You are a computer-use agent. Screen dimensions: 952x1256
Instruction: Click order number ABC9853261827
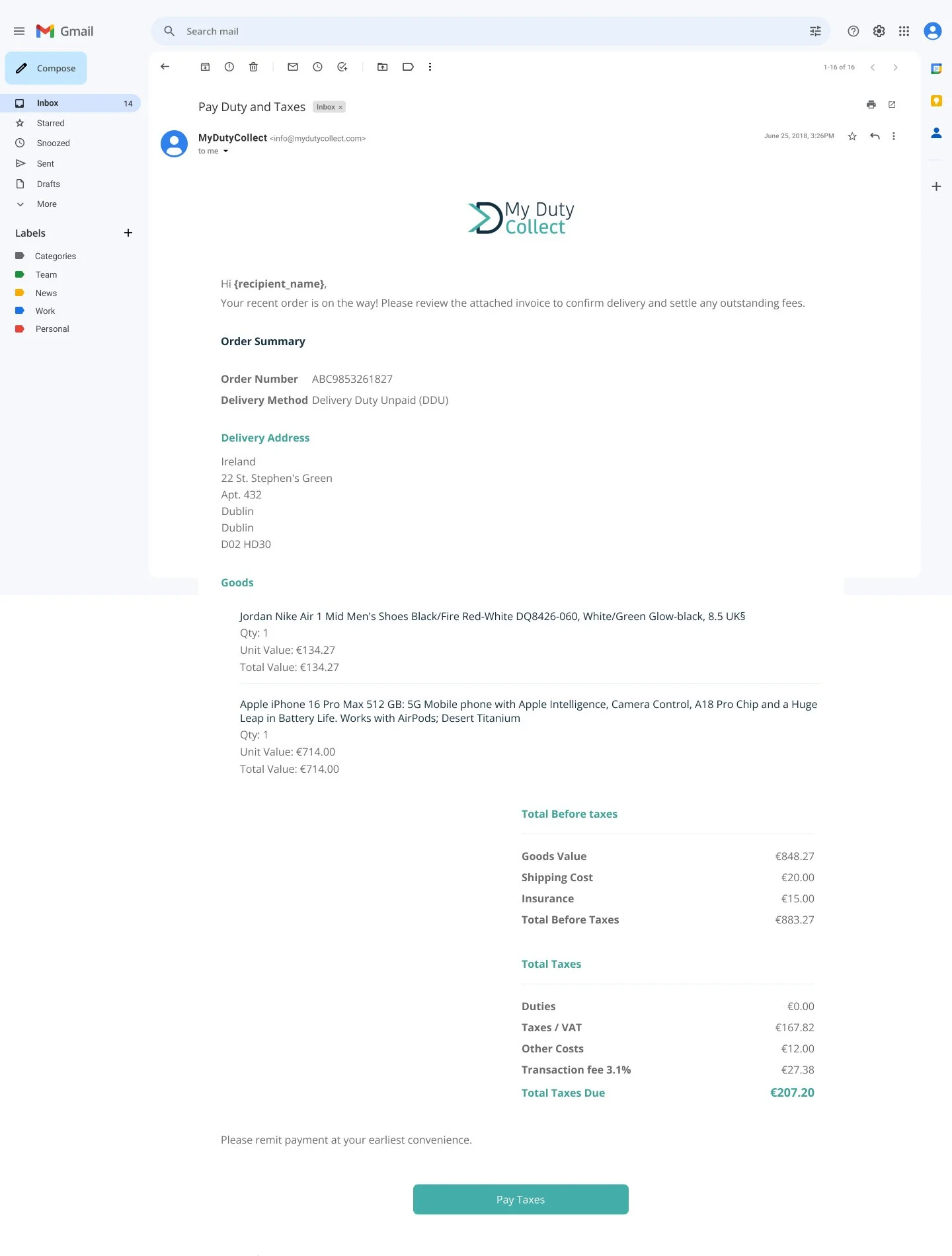pos(352,379)
